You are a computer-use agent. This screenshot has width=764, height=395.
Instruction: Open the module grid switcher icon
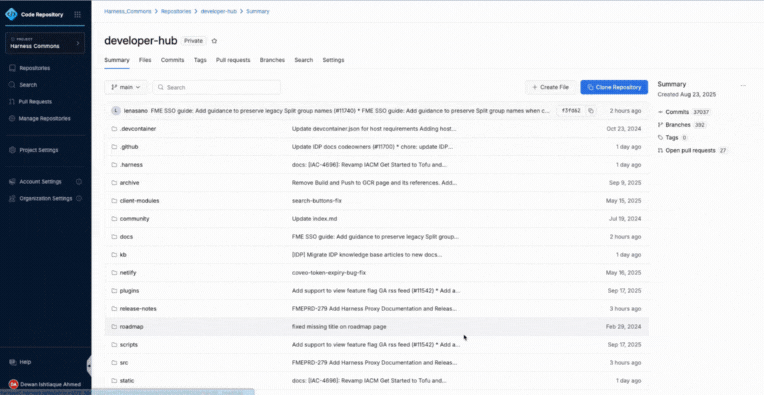tap(77, 15)
